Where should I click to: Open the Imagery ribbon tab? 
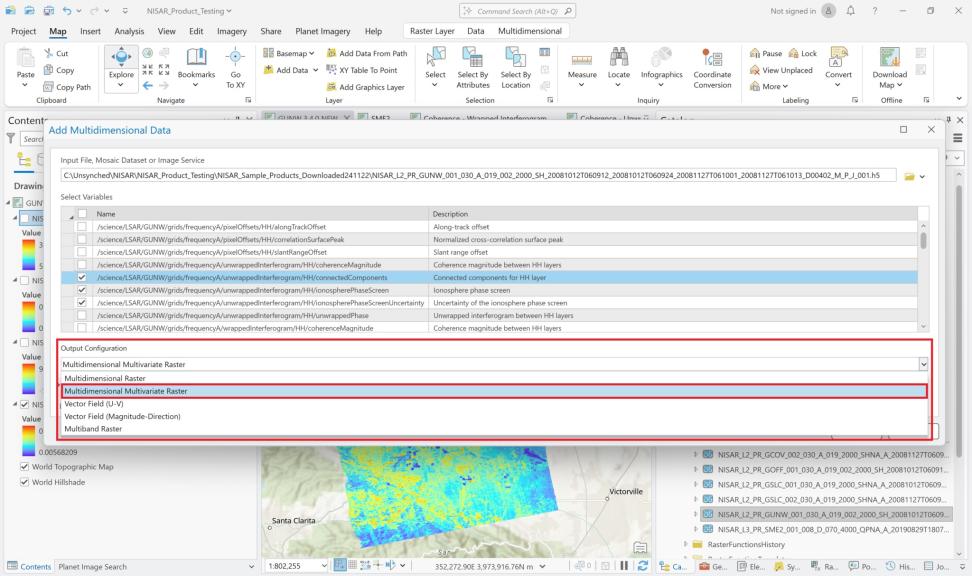[232, 31]
